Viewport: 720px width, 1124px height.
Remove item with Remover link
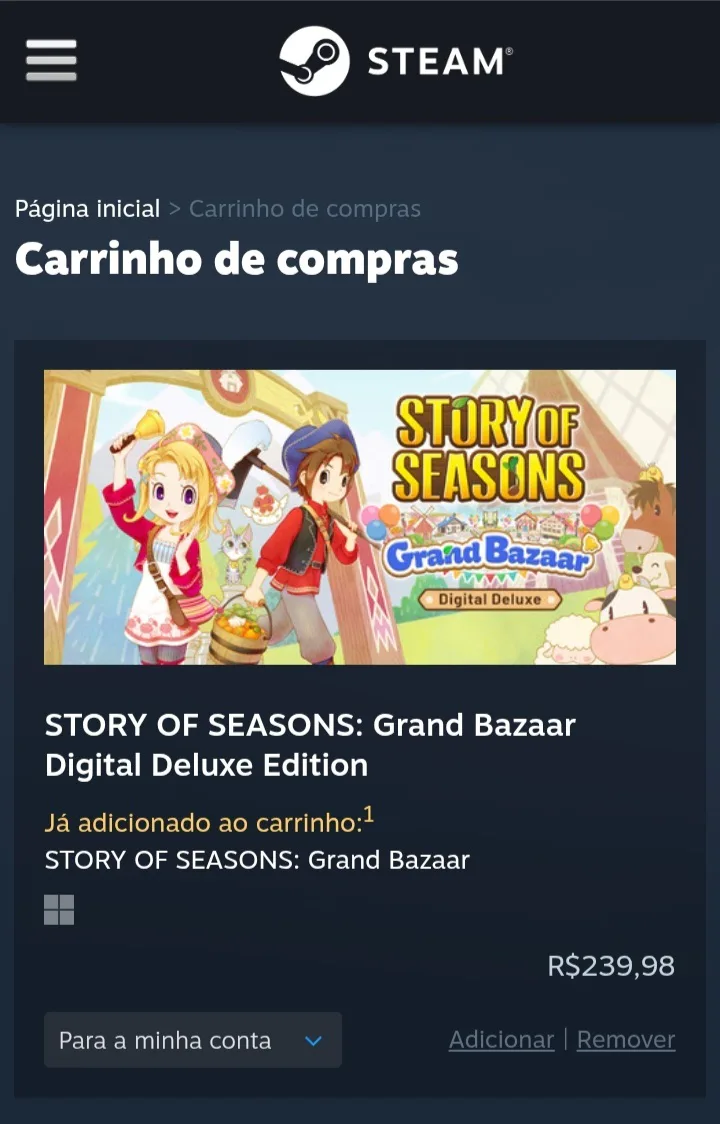(x=626, y=1039)
